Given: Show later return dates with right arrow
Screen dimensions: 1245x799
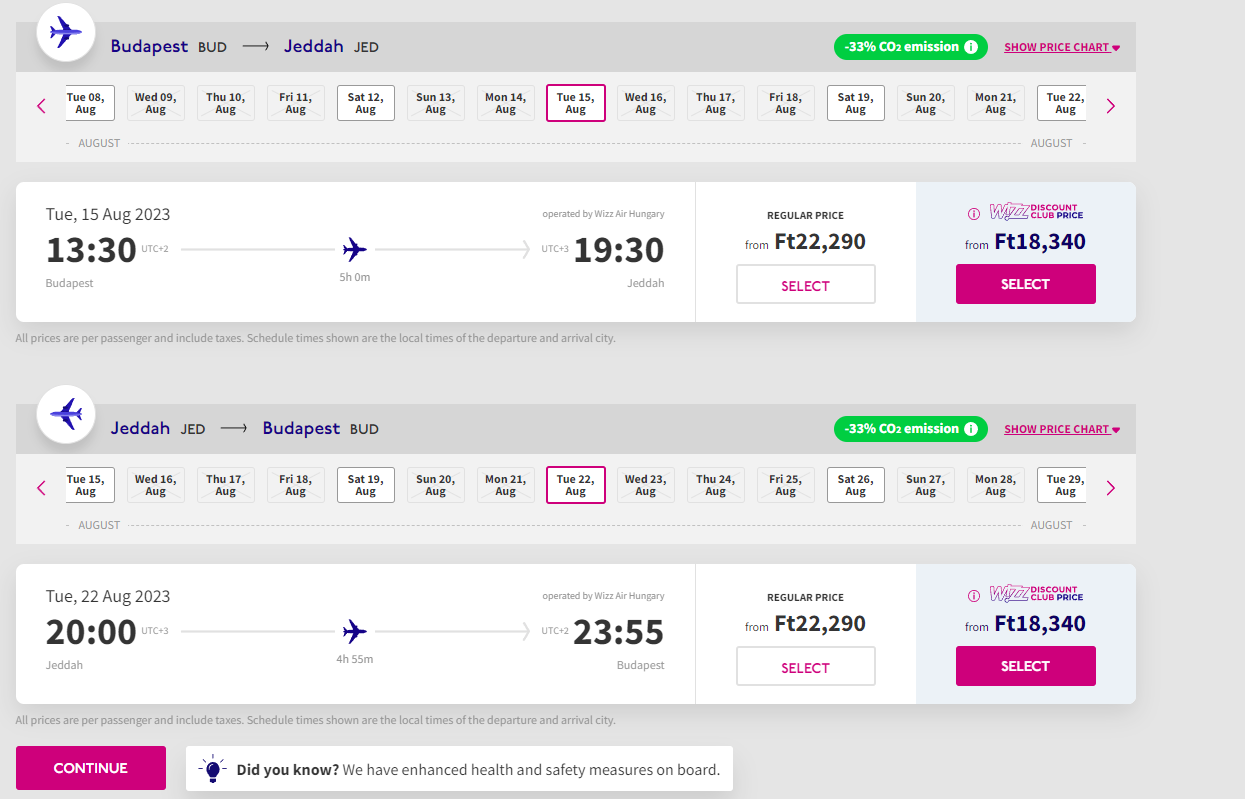Looking at the screenshot, I should (x=1110, y=488).
